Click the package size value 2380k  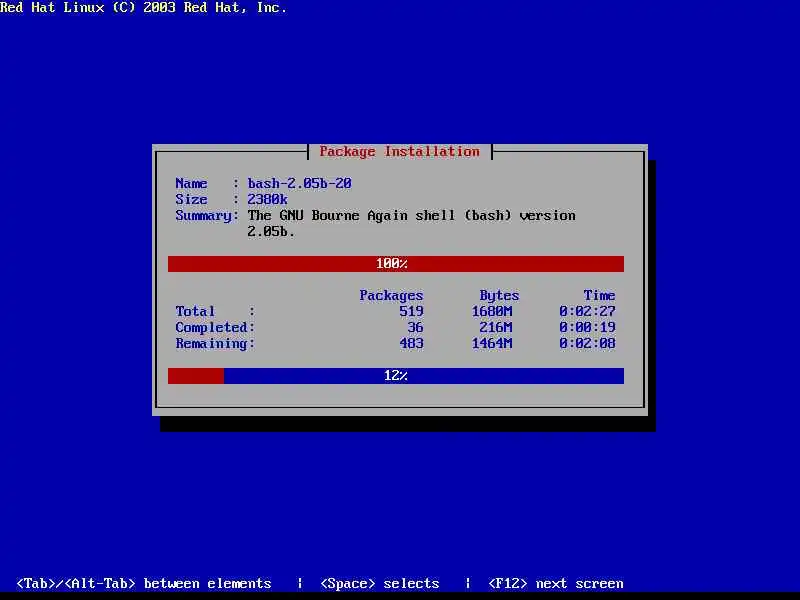267,199
